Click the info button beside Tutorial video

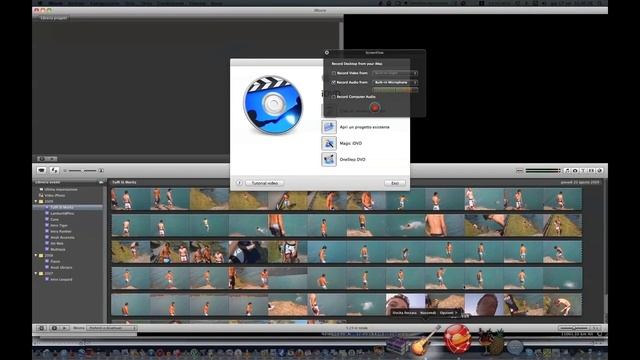(x=239, y=183)
